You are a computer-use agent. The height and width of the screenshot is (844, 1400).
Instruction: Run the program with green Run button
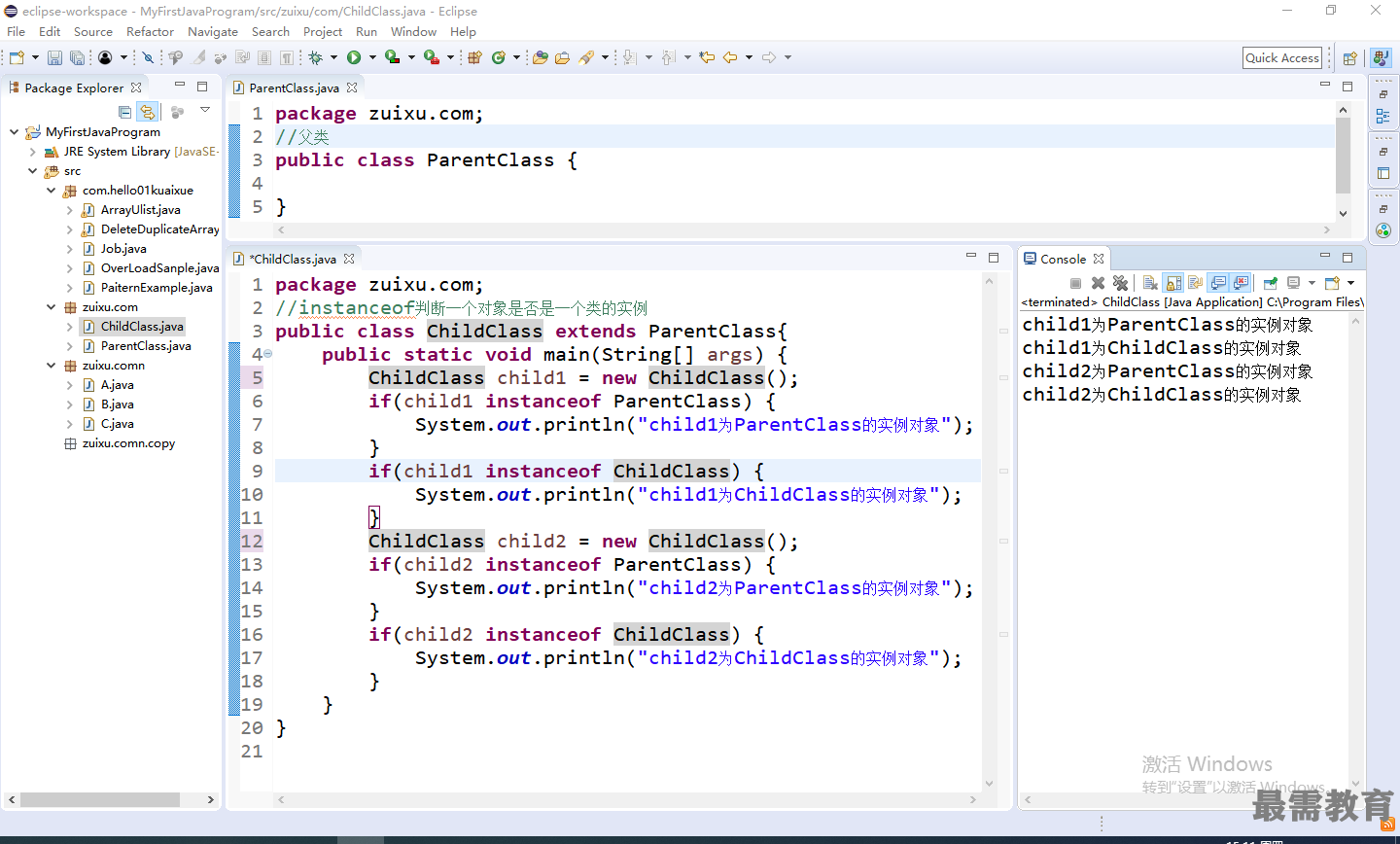point(354,57)
